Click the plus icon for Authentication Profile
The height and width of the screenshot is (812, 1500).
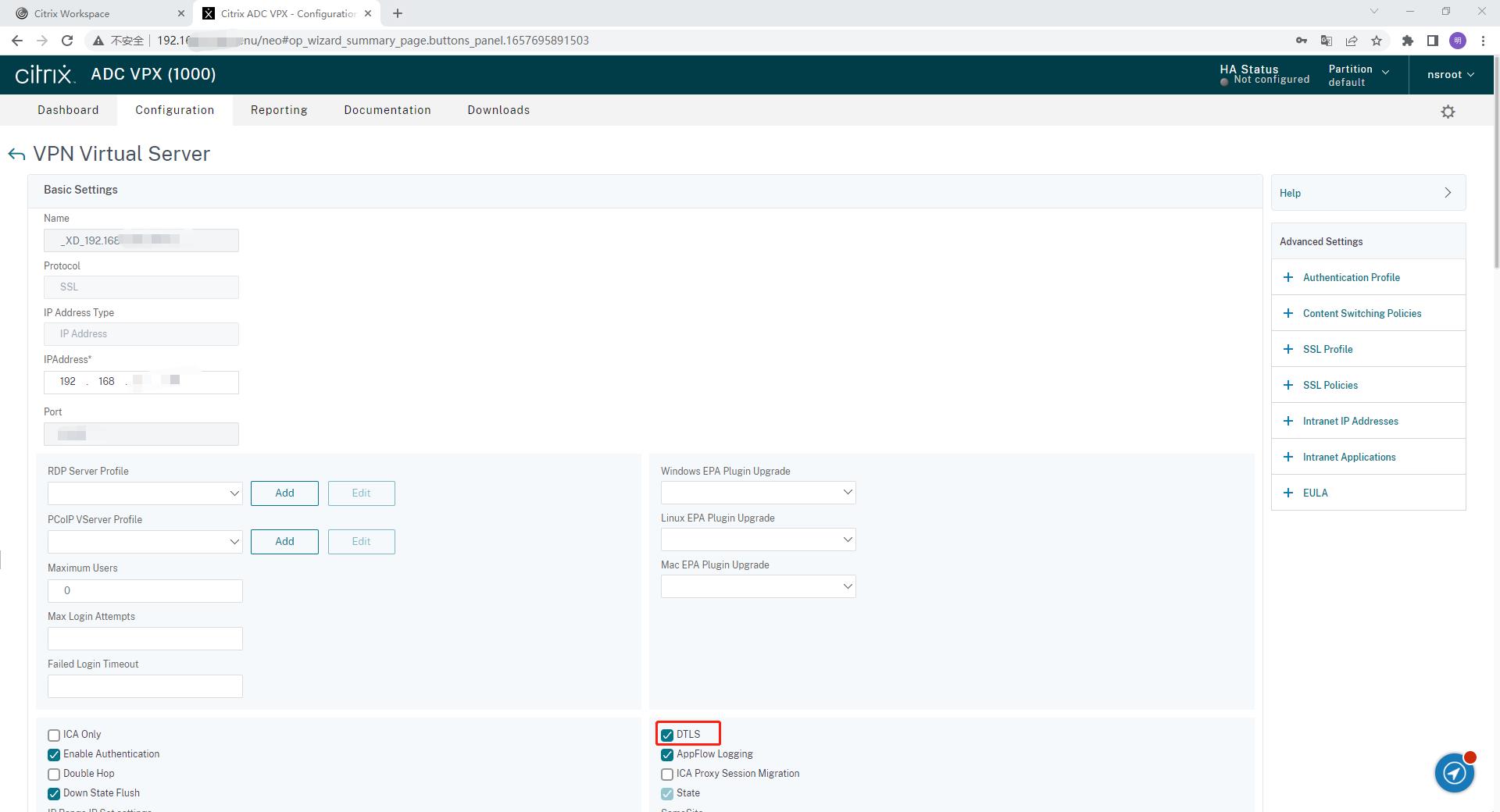pos(1288,277)
